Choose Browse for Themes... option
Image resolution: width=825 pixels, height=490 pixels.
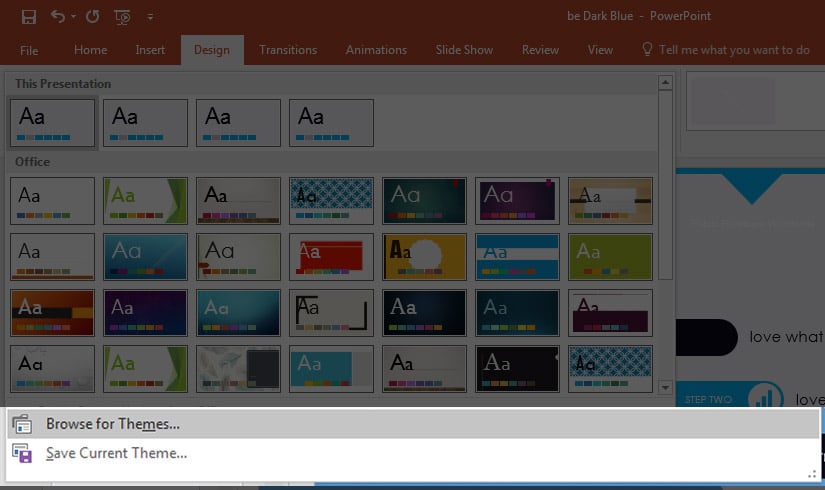[x=113, y=424]
